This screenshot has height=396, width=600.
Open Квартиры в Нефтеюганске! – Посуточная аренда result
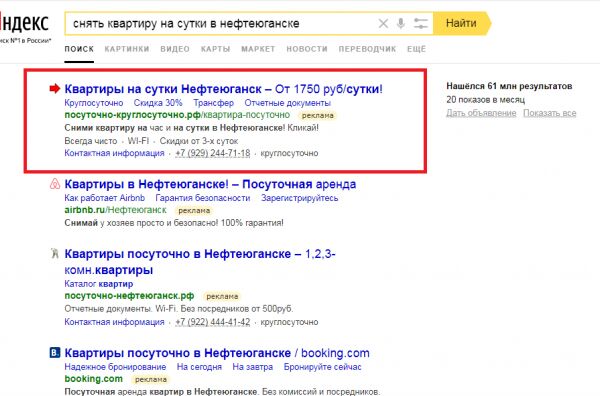point(210,184)
